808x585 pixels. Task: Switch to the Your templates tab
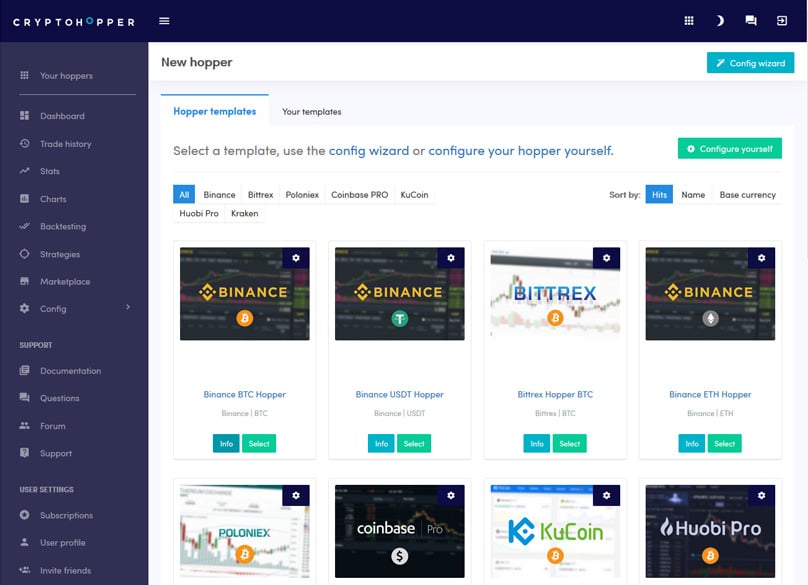[311, 112]
